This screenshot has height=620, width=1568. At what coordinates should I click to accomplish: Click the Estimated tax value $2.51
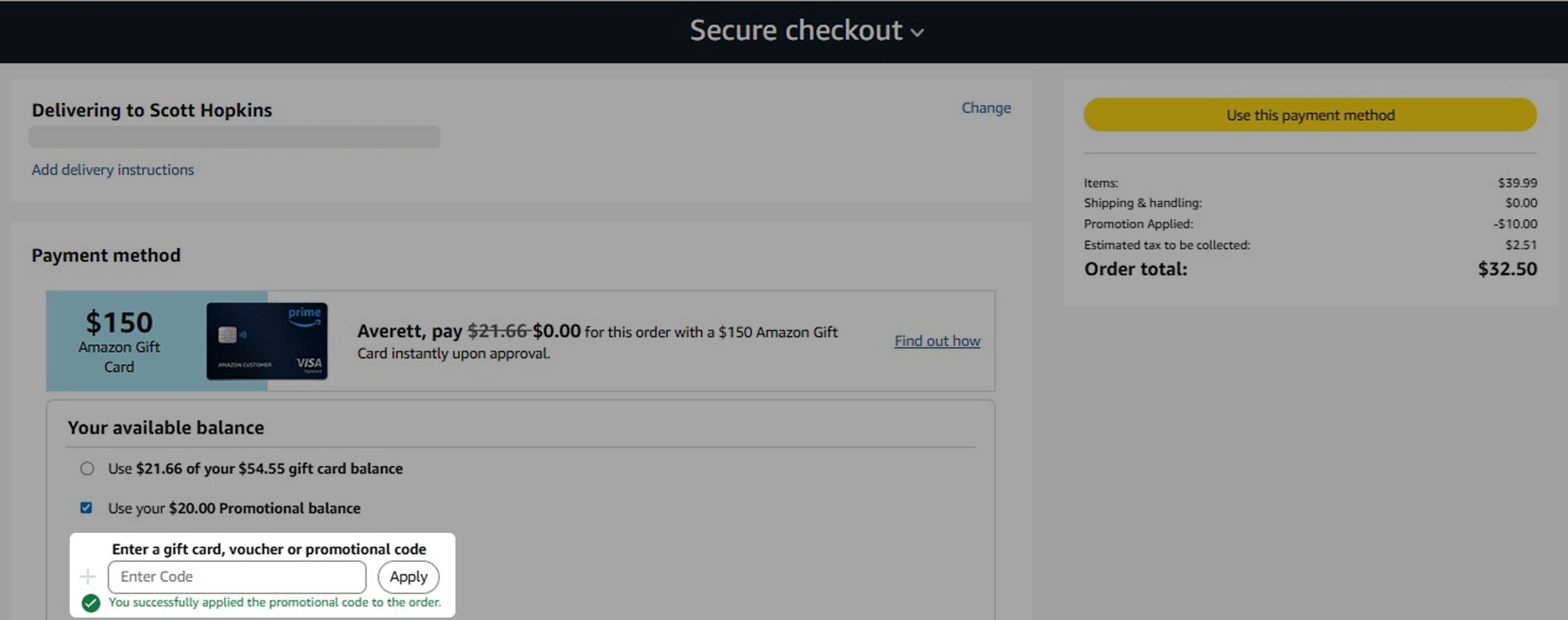coord(1521,245)
